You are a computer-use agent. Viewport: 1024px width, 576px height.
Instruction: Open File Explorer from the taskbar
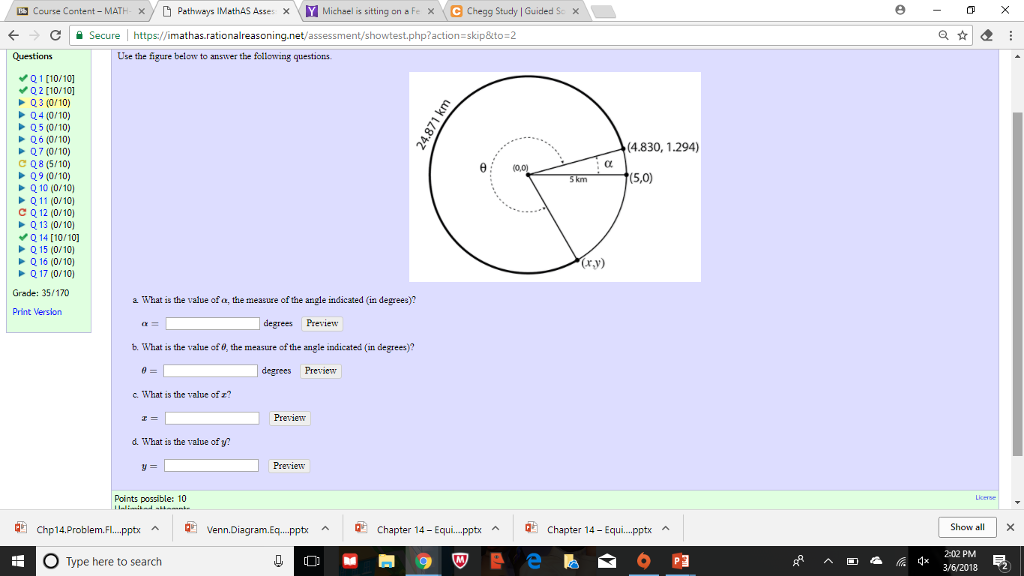point(387,560)
